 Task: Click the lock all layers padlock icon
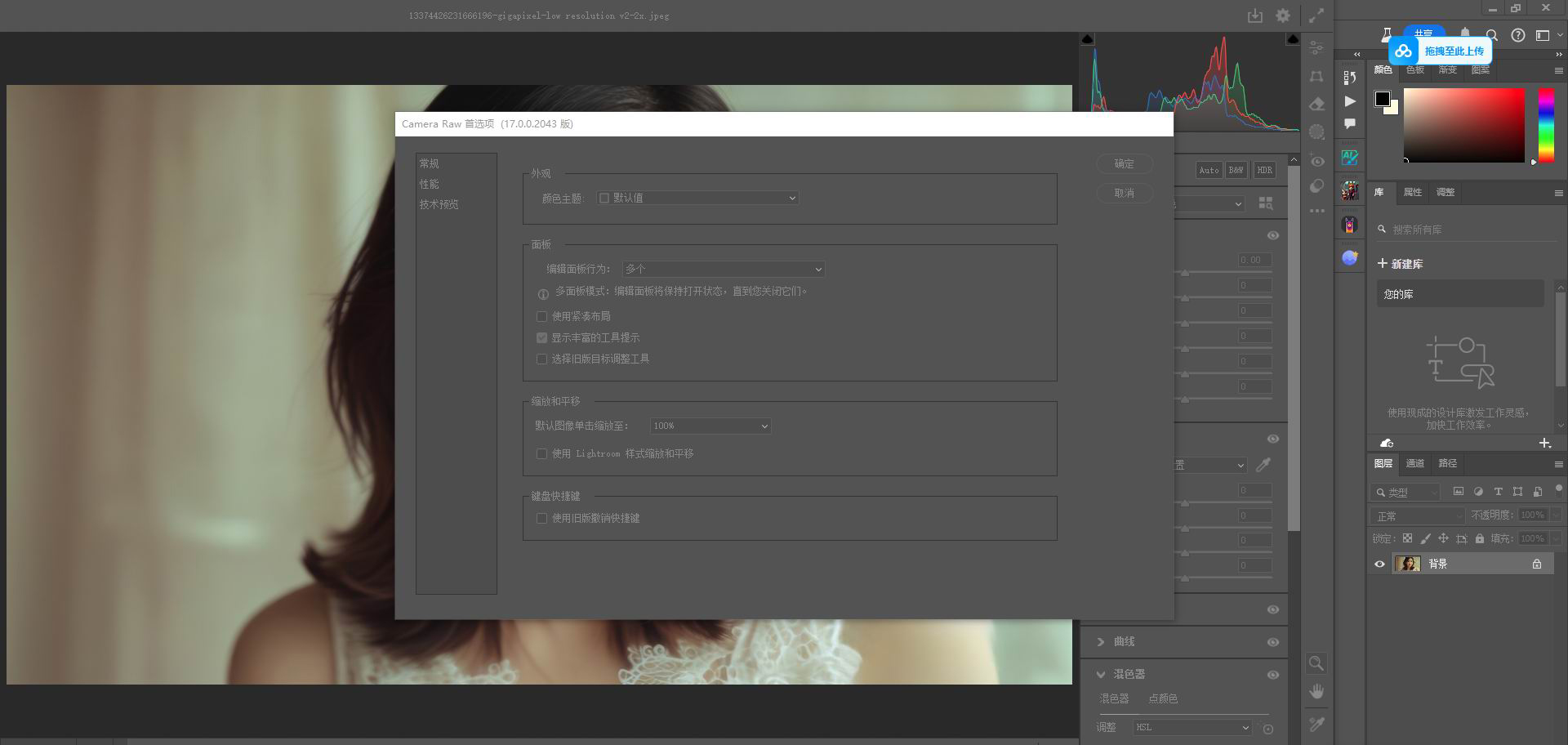tap(1480, 538)
